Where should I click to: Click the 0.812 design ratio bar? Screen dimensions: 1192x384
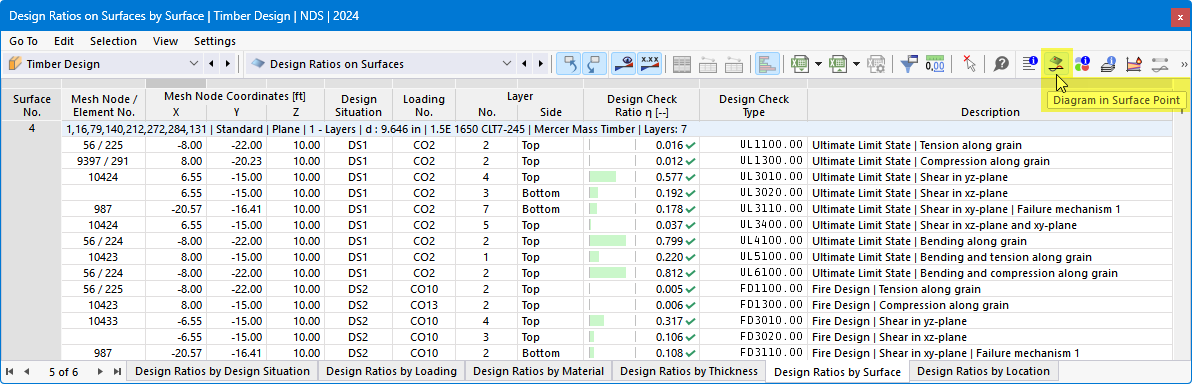[607, 273]
